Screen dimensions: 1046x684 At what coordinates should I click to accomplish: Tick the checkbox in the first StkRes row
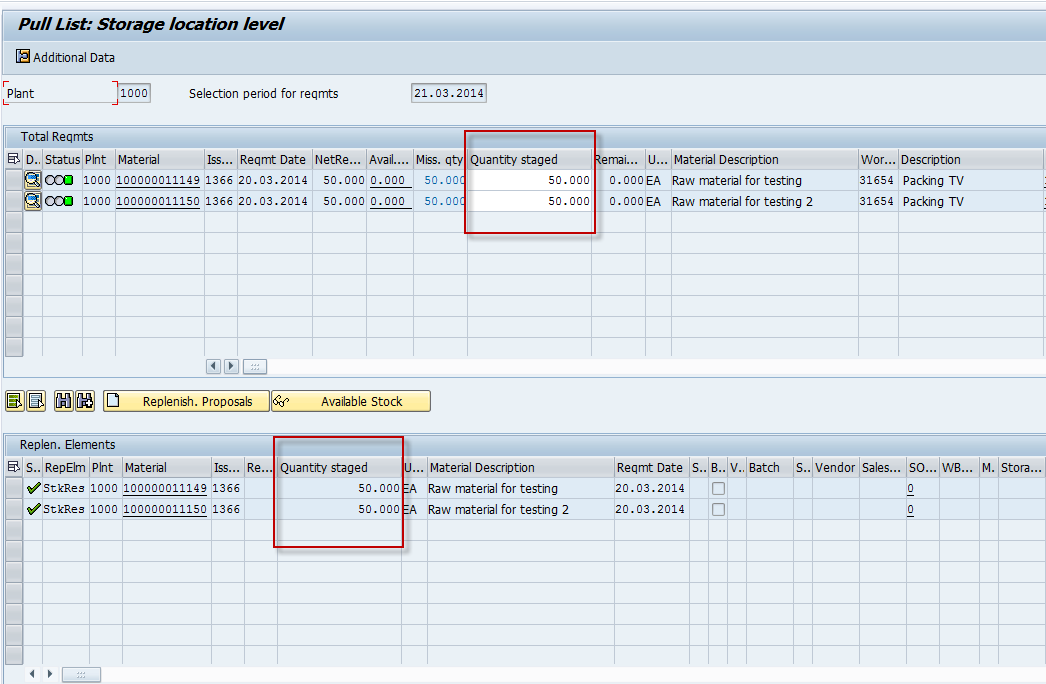click(x=718, y=489)
